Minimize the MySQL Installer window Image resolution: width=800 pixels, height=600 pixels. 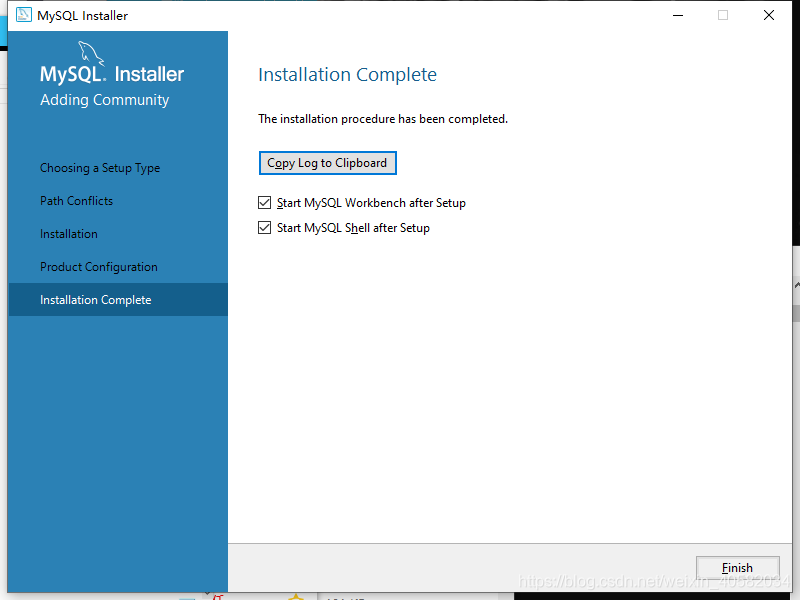coord(678,15)
